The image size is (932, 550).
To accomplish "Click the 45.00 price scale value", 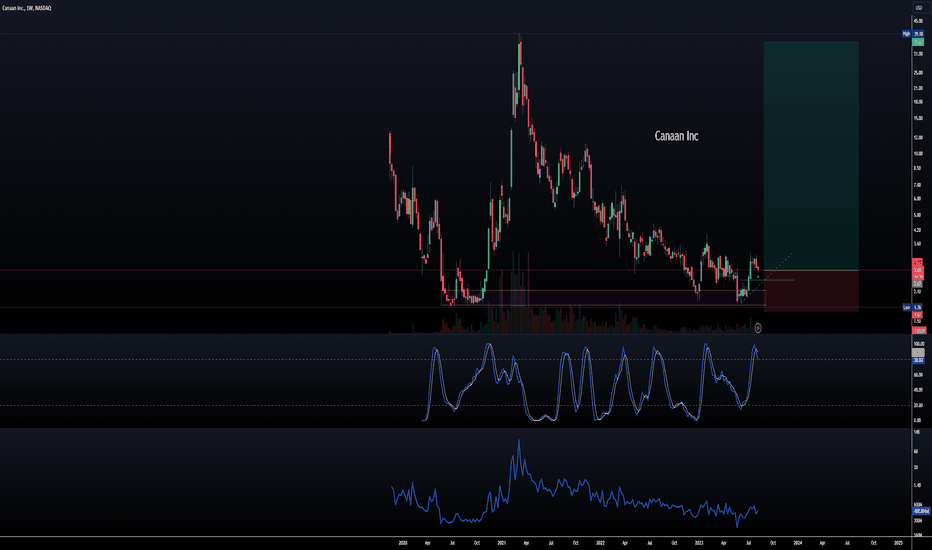I will (918, 21).
